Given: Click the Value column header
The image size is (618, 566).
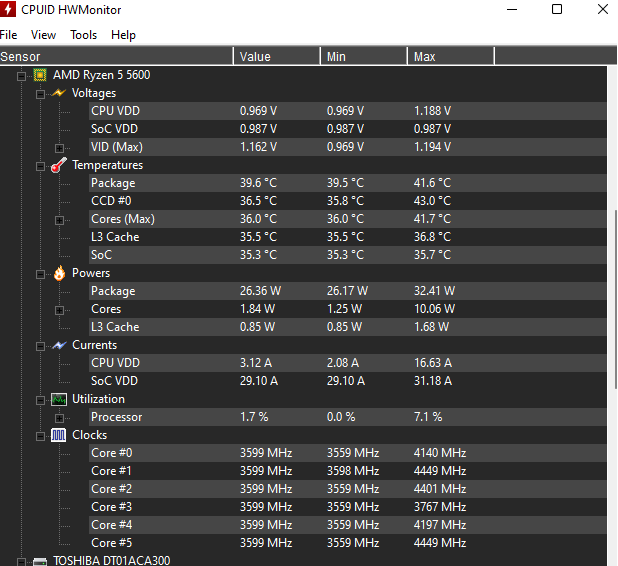Looking at the screenshot, I should pos(277,56).
